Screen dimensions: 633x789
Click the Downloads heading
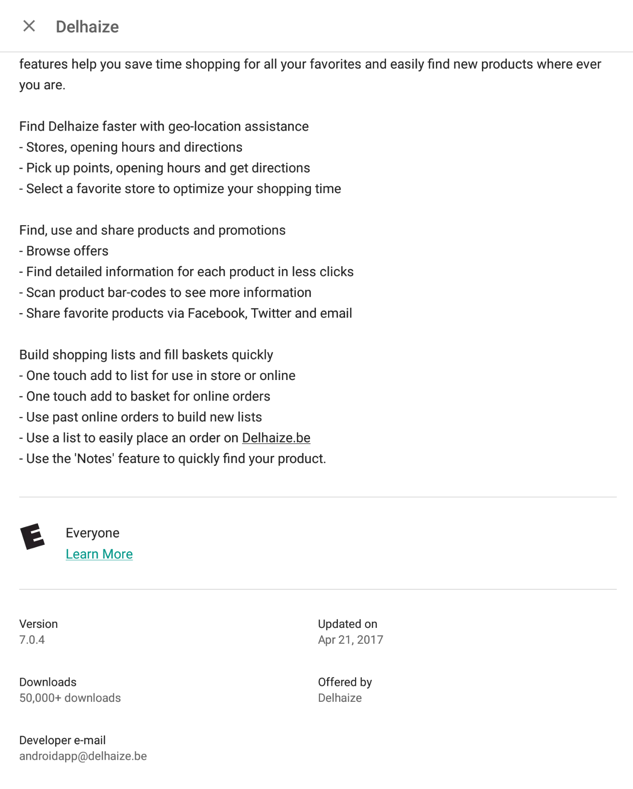click(x=48, y=682)
